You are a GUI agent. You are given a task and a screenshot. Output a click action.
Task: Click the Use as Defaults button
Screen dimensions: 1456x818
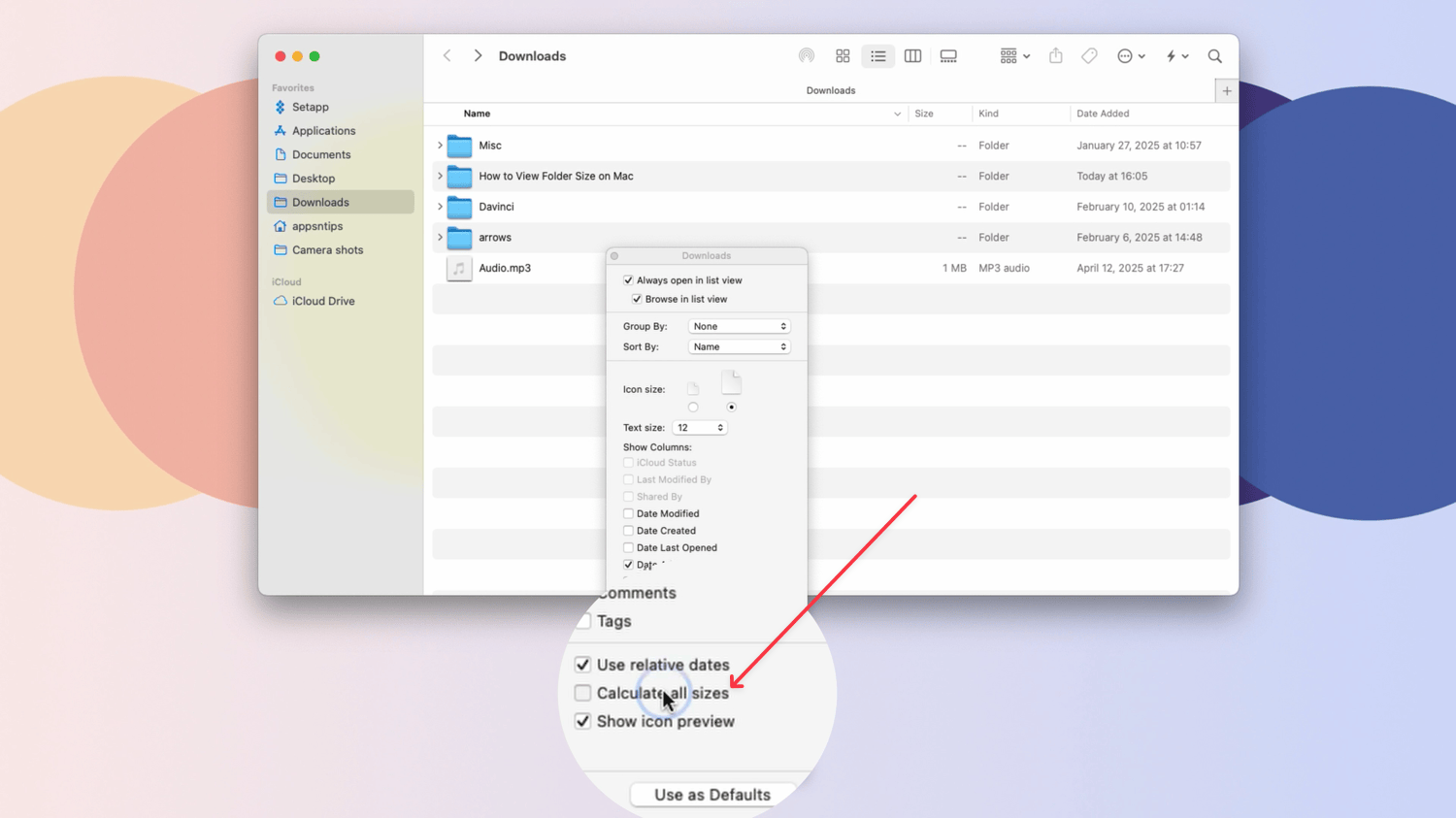point(711,794)
